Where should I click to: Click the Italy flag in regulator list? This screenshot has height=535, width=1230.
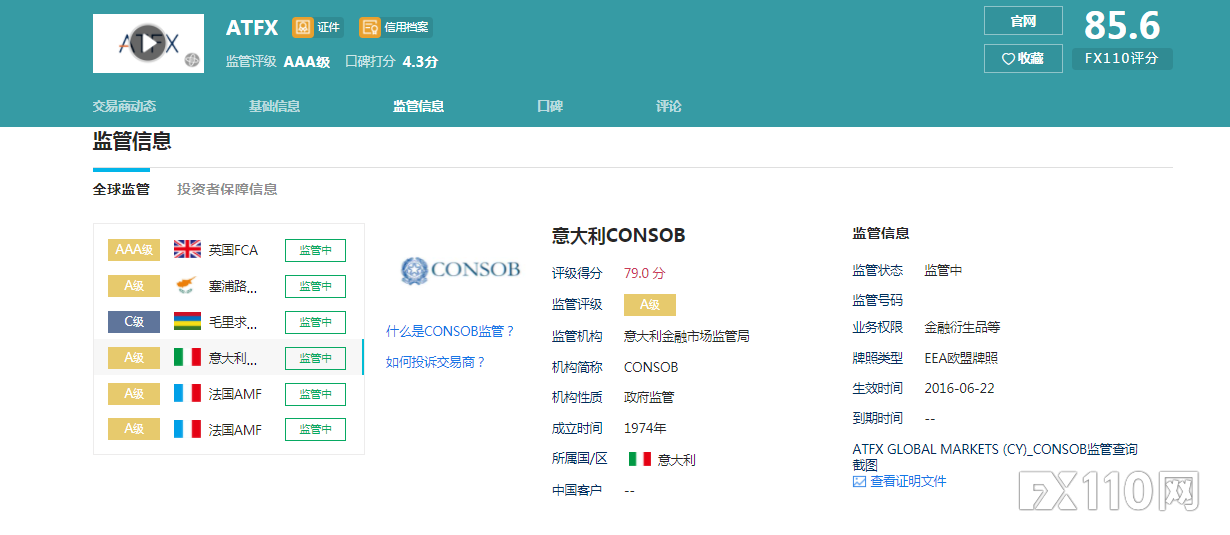point(187,358)
